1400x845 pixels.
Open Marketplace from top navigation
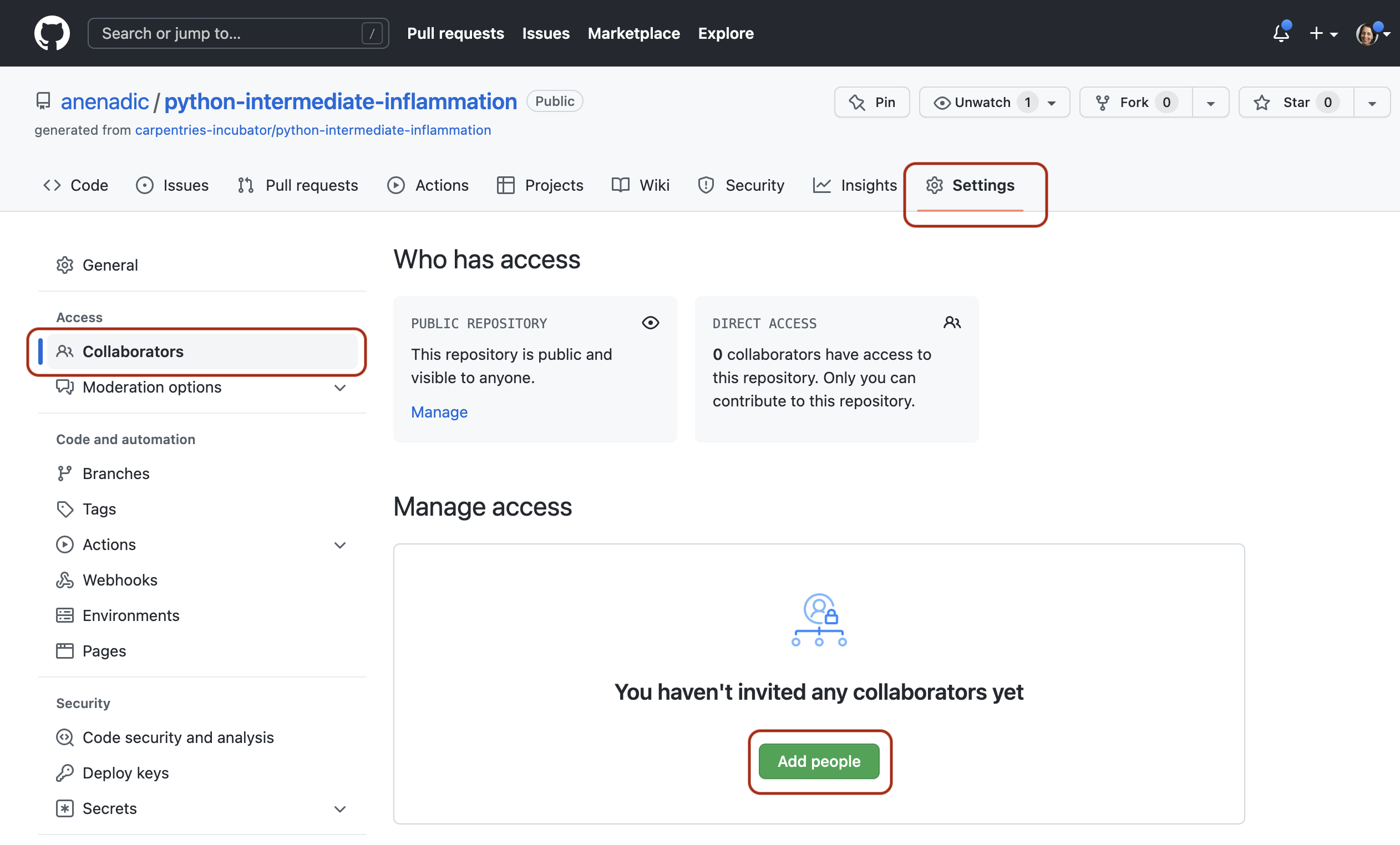[x=633, y=33]
